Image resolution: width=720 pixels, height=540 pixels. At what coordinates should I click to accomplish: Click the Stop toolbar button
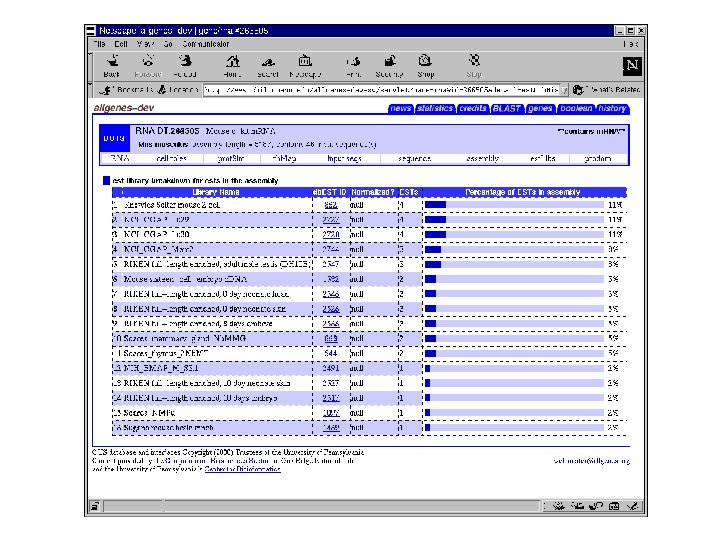(474, 66)
